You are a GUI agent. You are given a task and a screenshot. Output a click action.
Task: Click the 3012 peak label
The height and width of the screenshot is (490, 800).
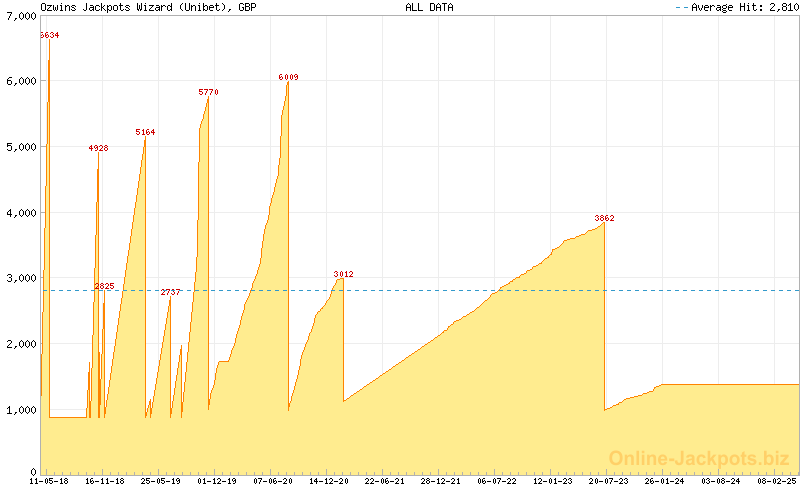coord(343,274)
